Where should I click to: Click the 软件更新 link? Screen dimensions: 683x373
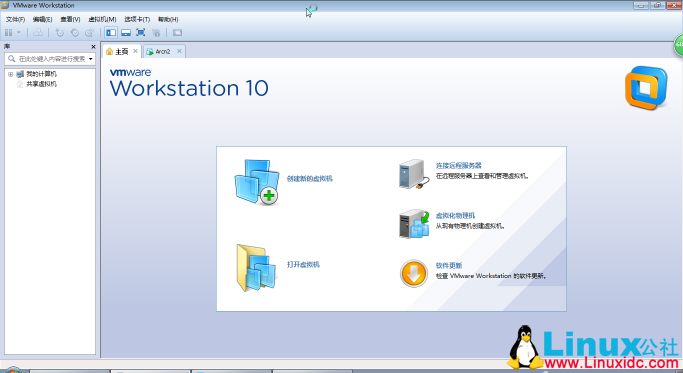(449, 265)
